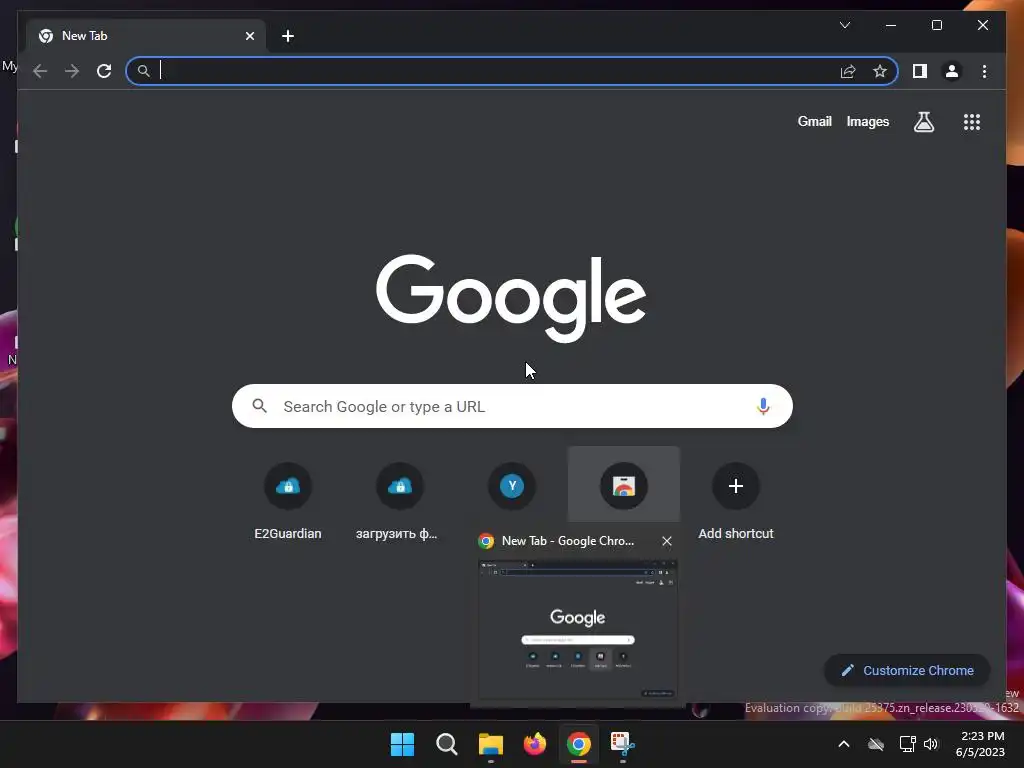Image resolution: width=1024 pixels, height=768 pixels.
Task: Open Windows taskbar search
Action: tap(447, 744)
